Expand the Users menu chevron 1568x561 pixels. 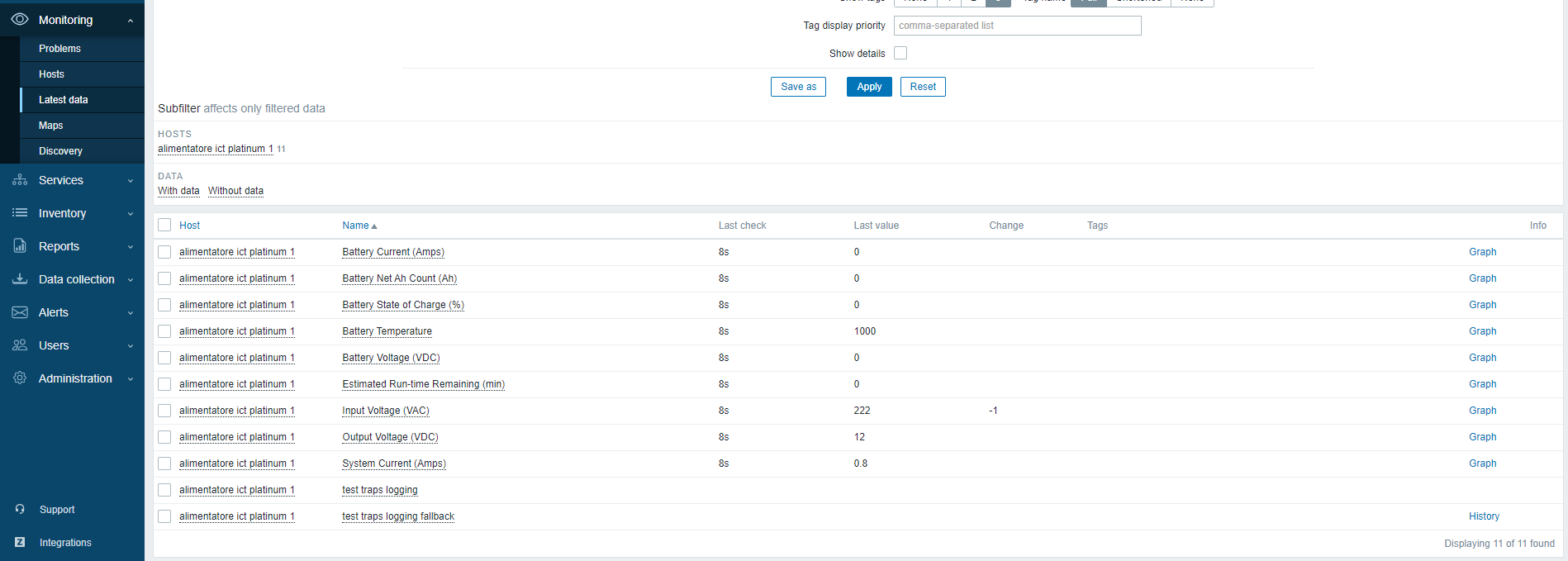click(x=131, y=346)
